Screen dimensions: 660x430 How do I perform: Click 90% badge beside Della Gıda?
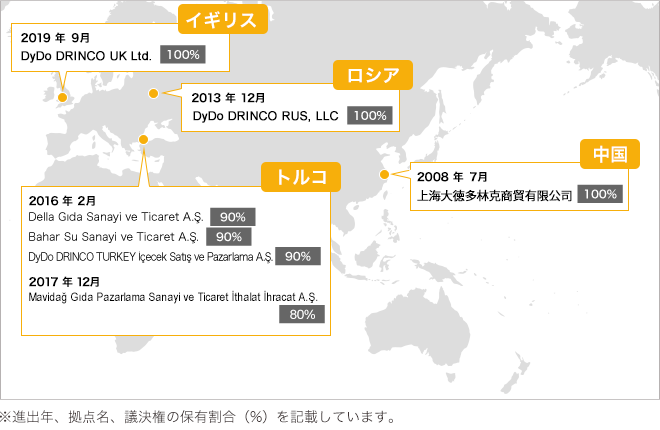click(x=233, y=217)
